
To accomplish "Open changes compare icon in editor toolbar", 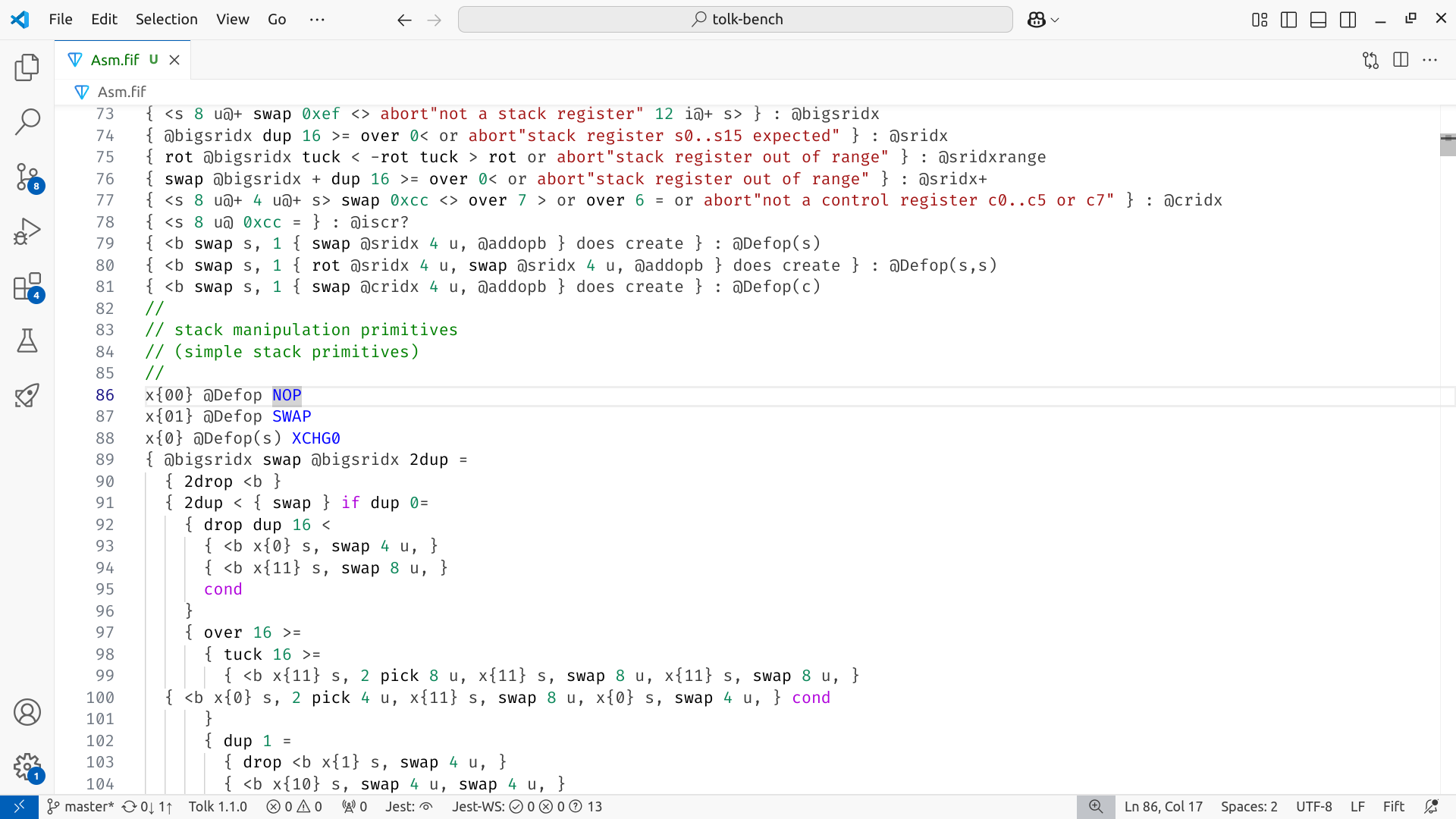I will click(1370, 60).
